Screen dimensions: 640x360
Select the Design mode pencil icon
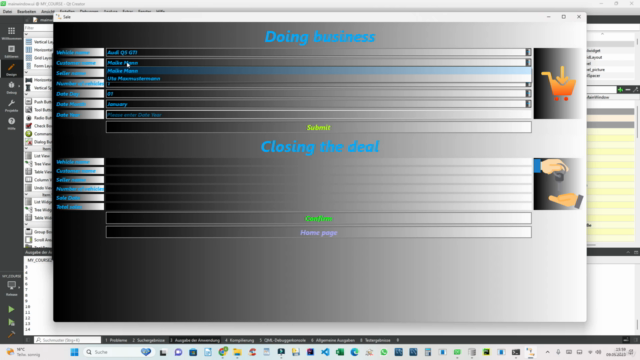(11, 69)
